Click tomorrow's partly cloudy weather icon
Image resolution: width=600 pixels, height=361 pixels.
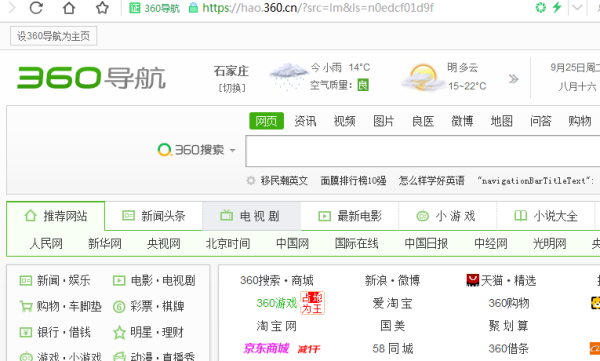click(423, 78)
